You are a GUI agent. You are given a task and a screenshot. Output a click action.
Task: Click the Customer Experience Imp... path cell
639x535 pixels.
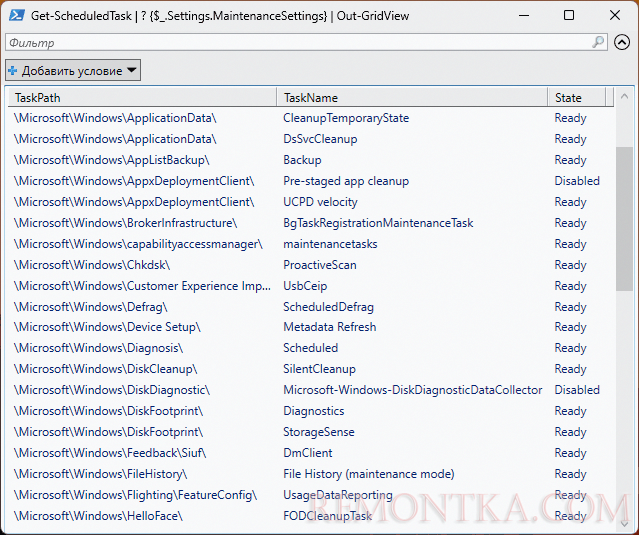(x=142, y=286)
